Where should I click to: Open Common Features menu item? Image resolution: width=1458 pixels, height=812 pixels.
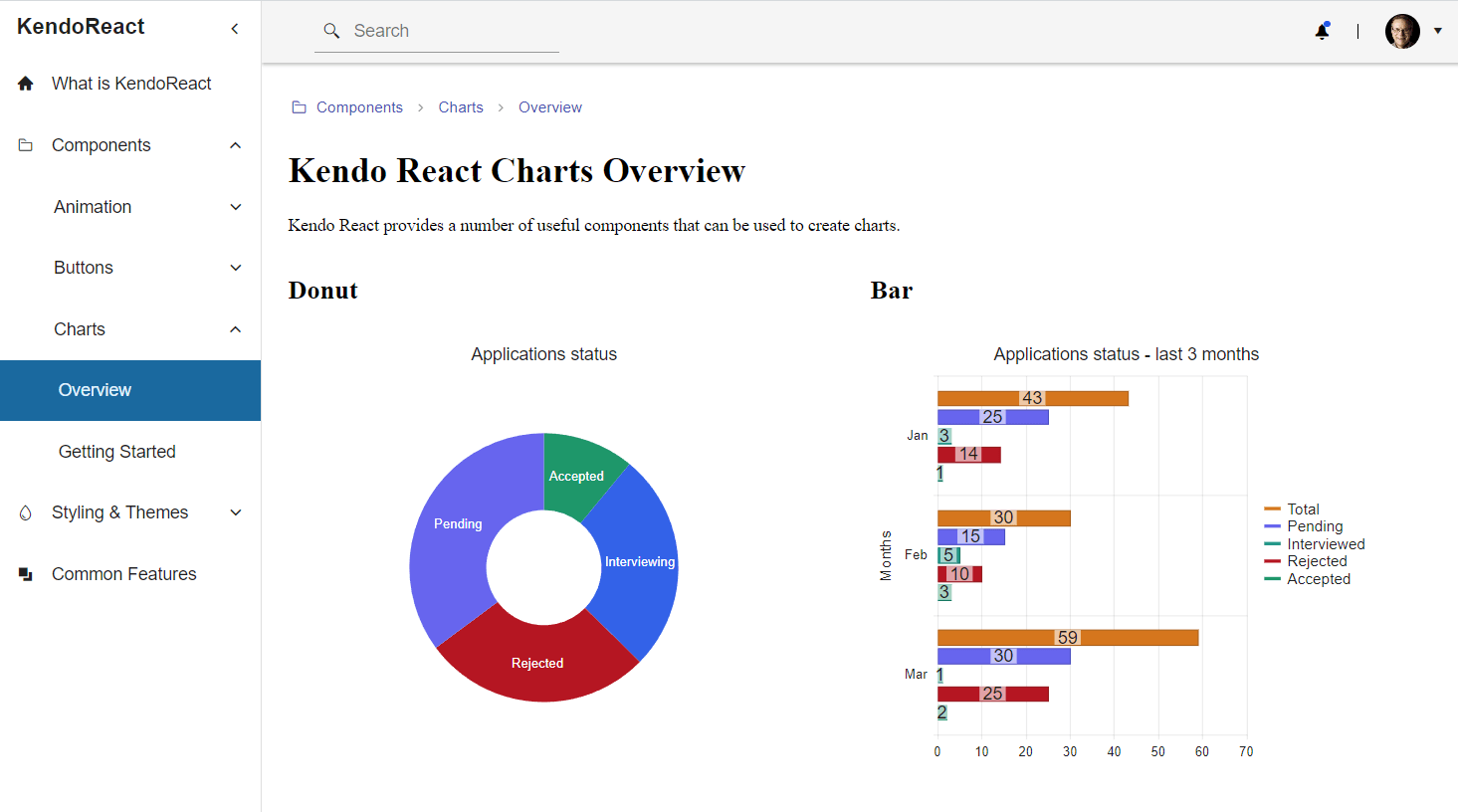(130, 574)
